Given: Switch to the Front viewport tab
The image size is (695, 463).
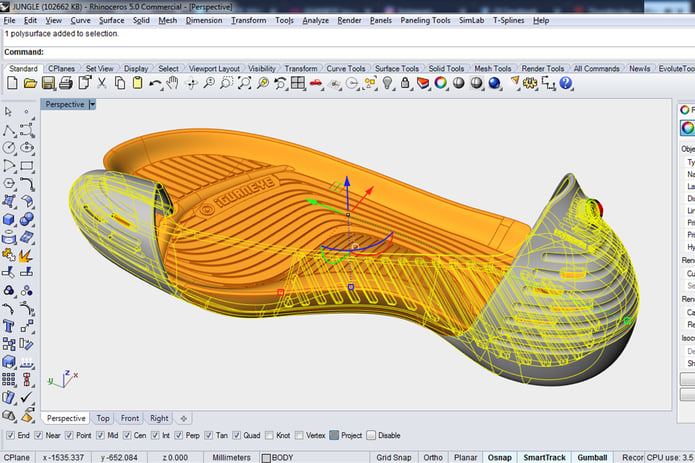Looking at the screenshot, I should coord(129,418).
